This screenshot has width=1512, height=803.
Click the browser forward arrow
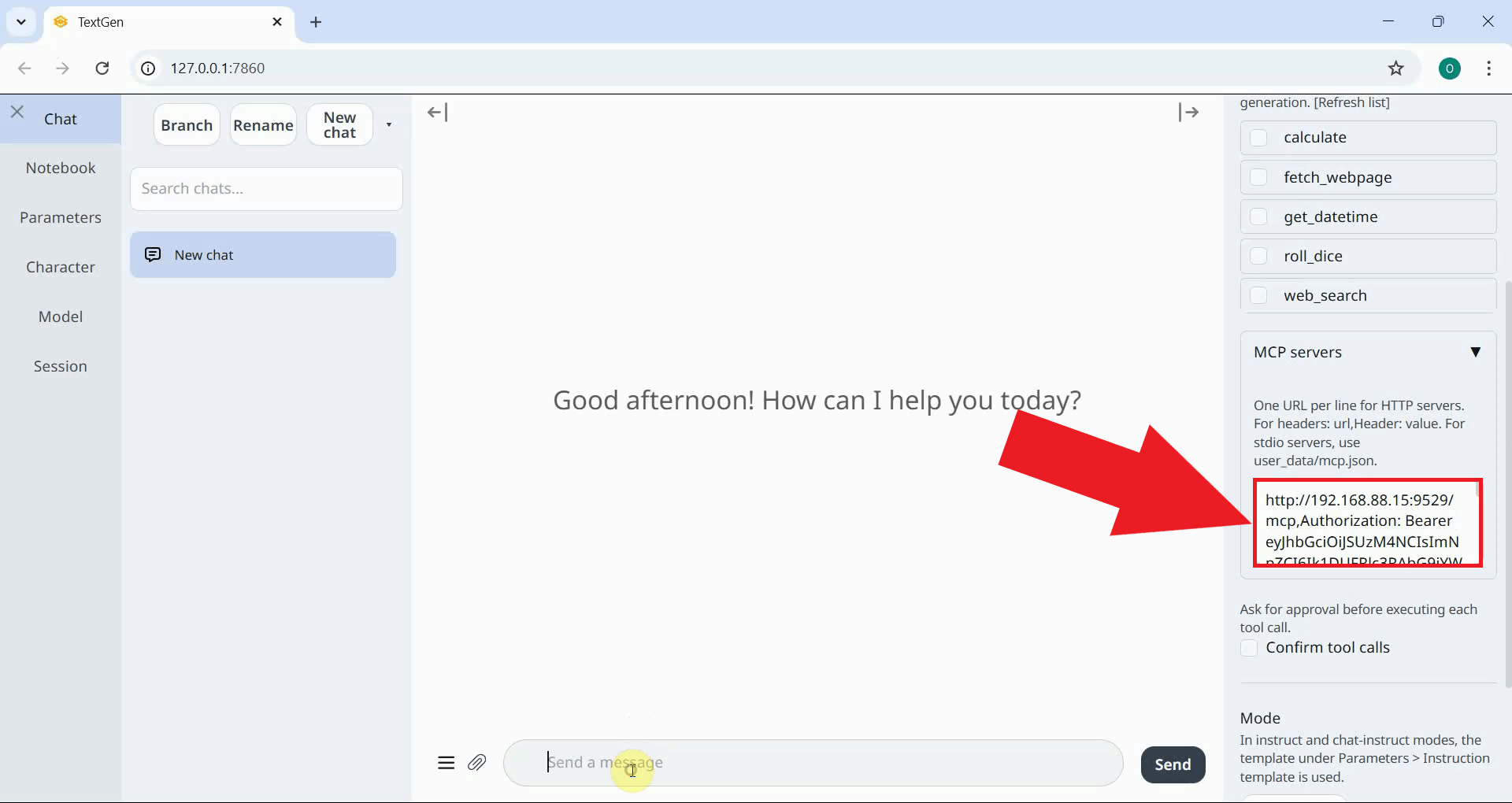[x=62, y=68]
